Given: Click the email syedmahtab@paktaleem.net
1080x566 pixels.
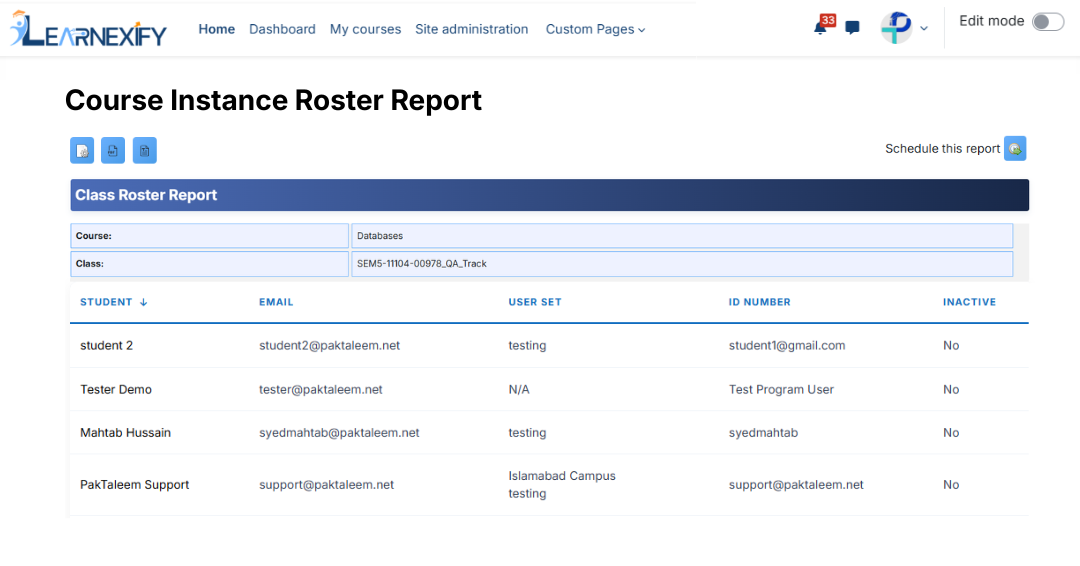Looking at the screenshot, I should click(x=339, y=433).
